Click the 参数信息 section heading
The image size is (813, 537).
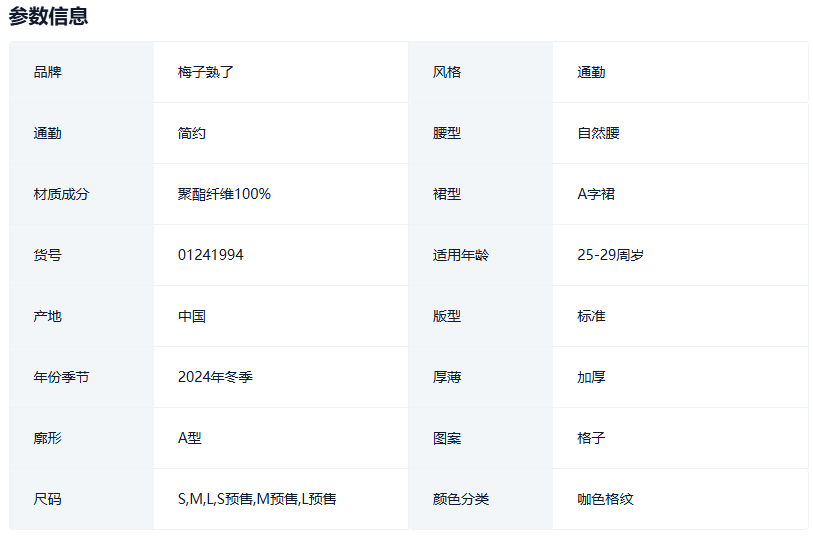48,16
